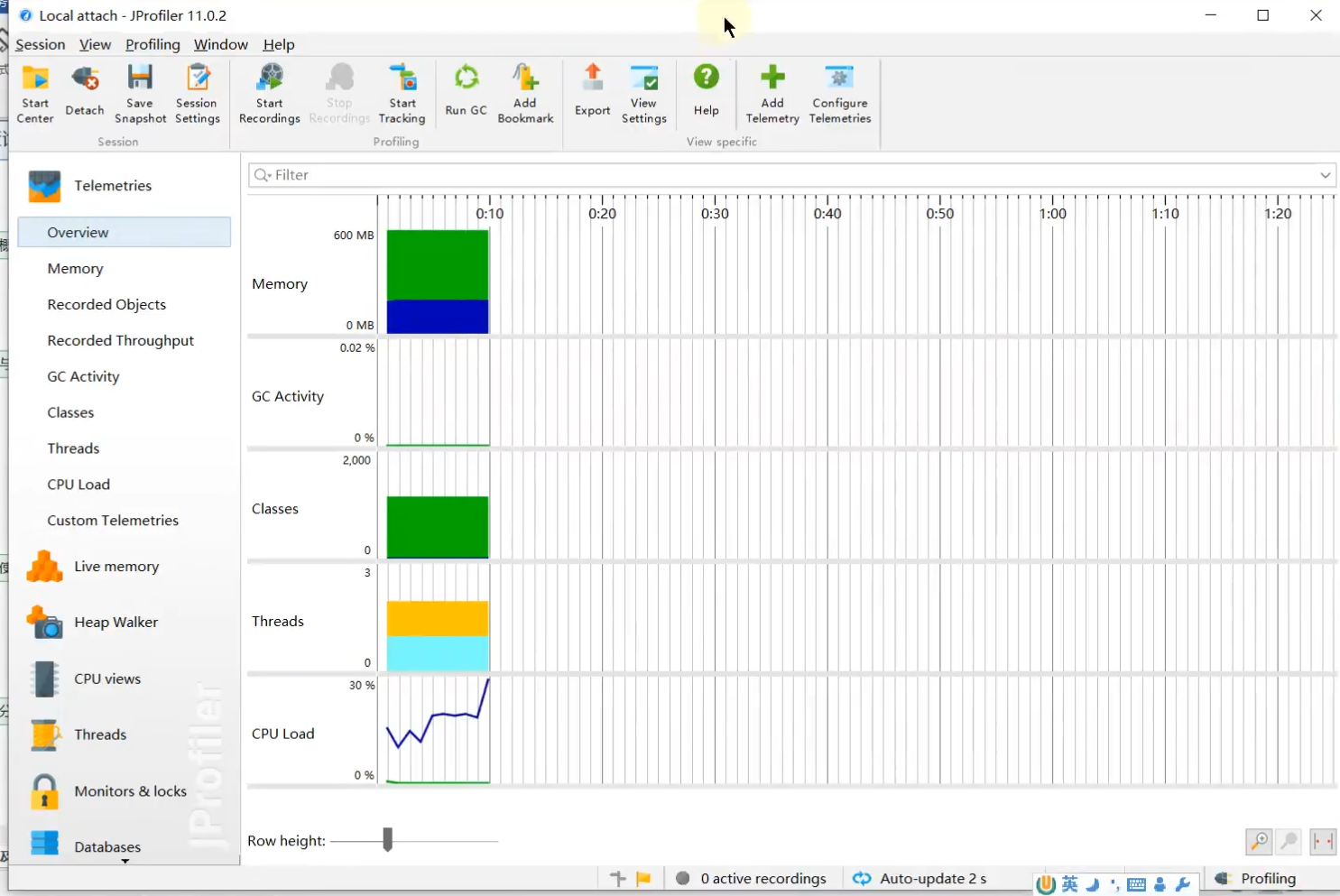Click the orange flag icon in status bar
This screenshot has width=1340, height=896.
pyautogui.click(x=643, y=879)
